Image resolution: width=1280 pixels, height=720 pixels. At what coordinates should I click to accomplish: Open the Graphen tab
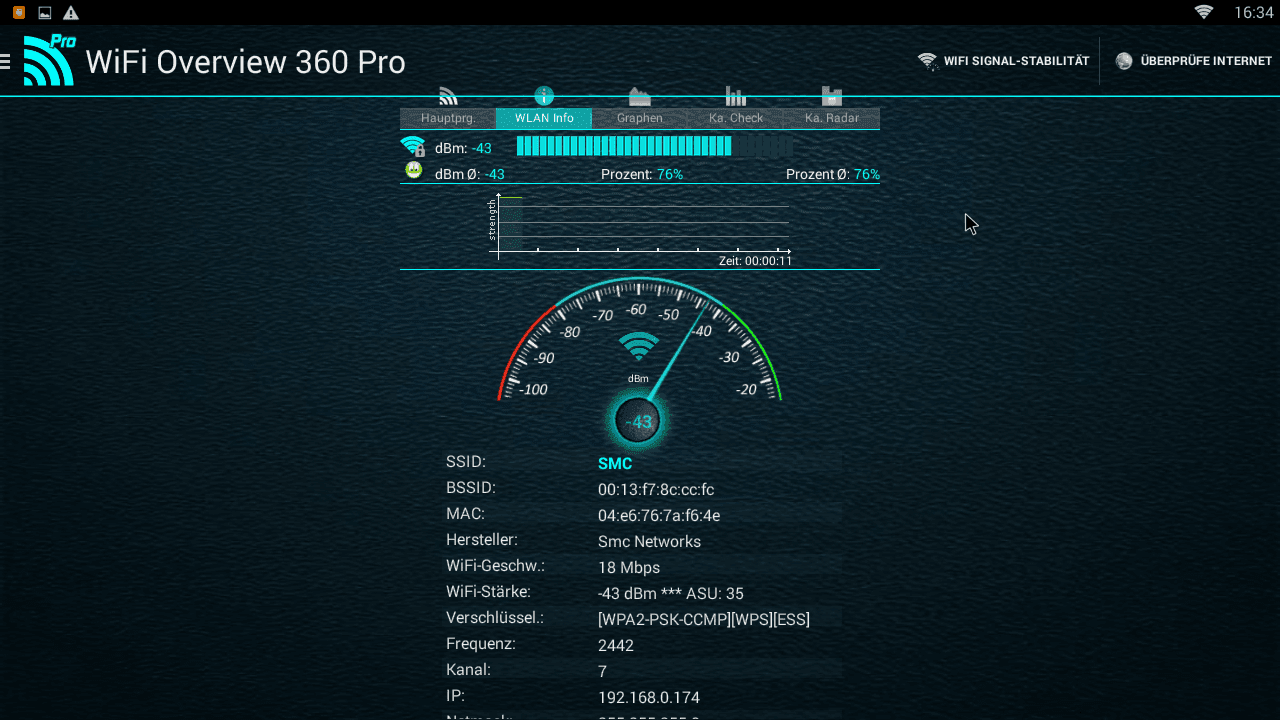point(640,118)
